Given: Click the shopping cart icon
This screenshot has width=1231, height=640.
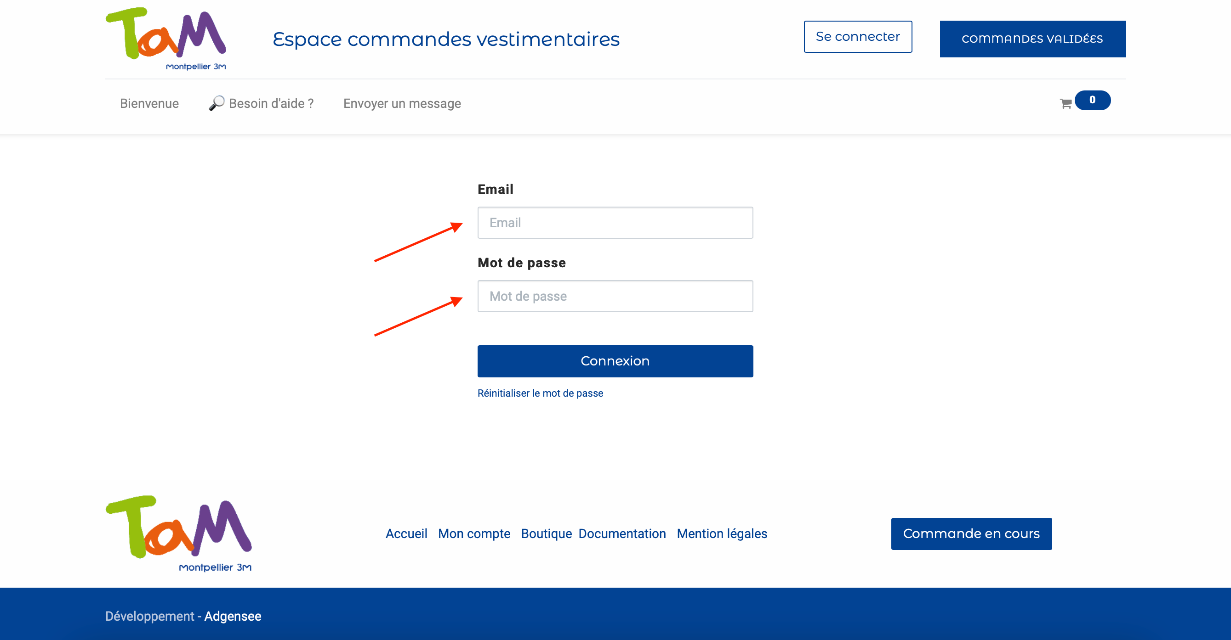Looking at the screenshot, I should click(x=1066, y=103).
